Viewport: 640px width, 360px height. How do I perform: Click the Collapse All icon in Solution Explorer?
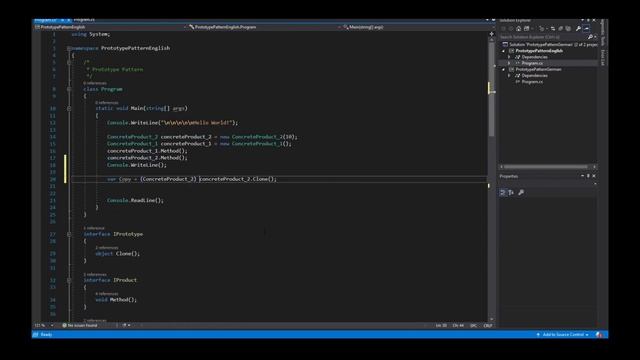tap(560, 29)
